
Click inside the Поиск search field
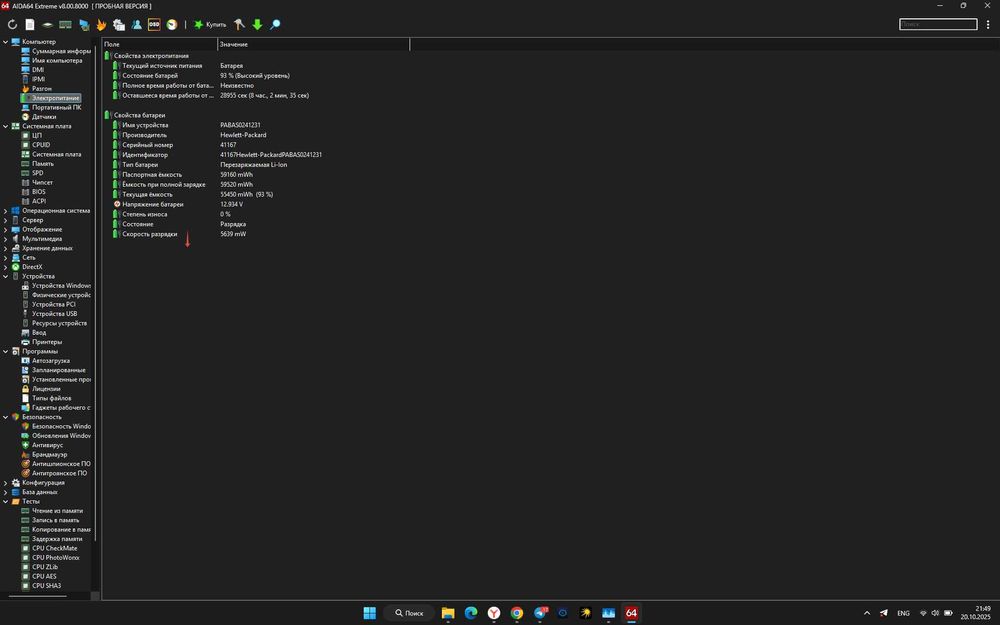(938, 24)
